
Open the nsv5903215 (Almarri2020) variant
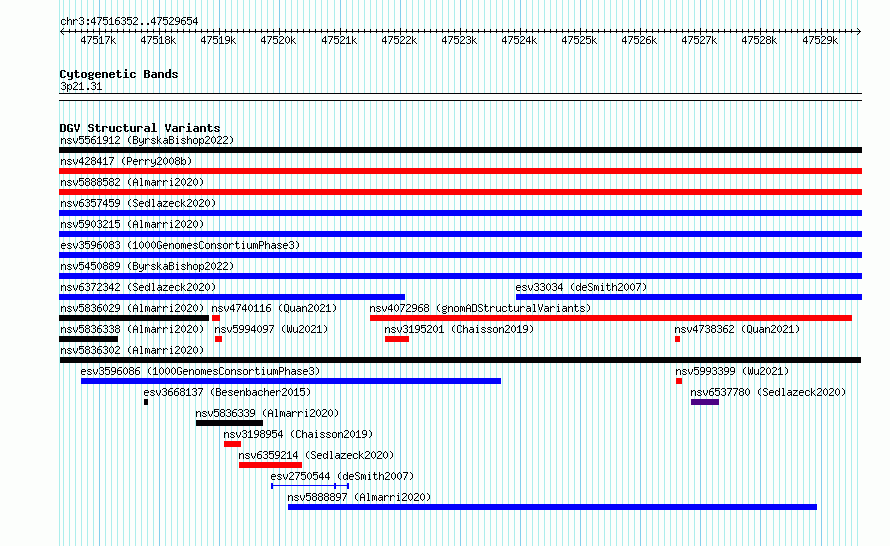pos(132,224)
